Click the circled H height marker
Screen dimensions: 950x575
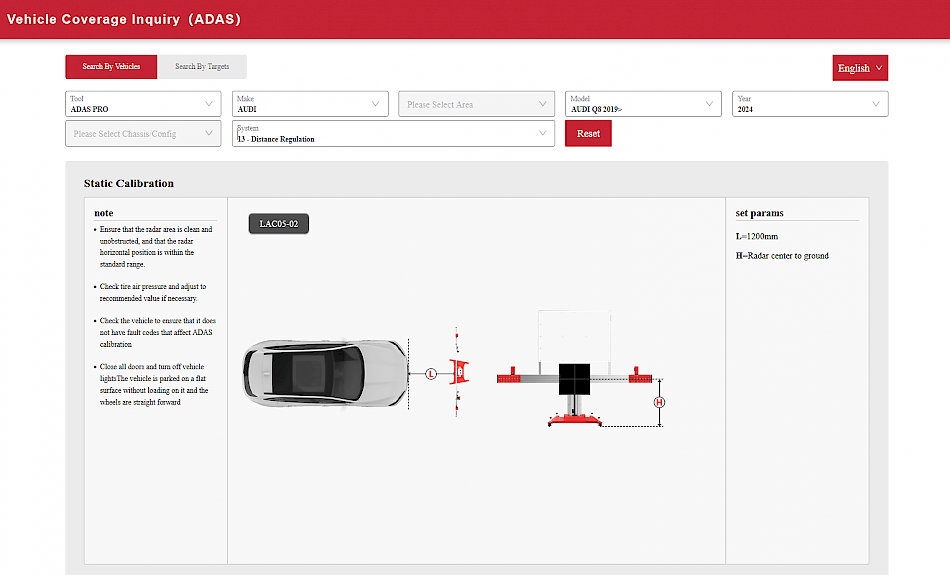pos(659,402)
